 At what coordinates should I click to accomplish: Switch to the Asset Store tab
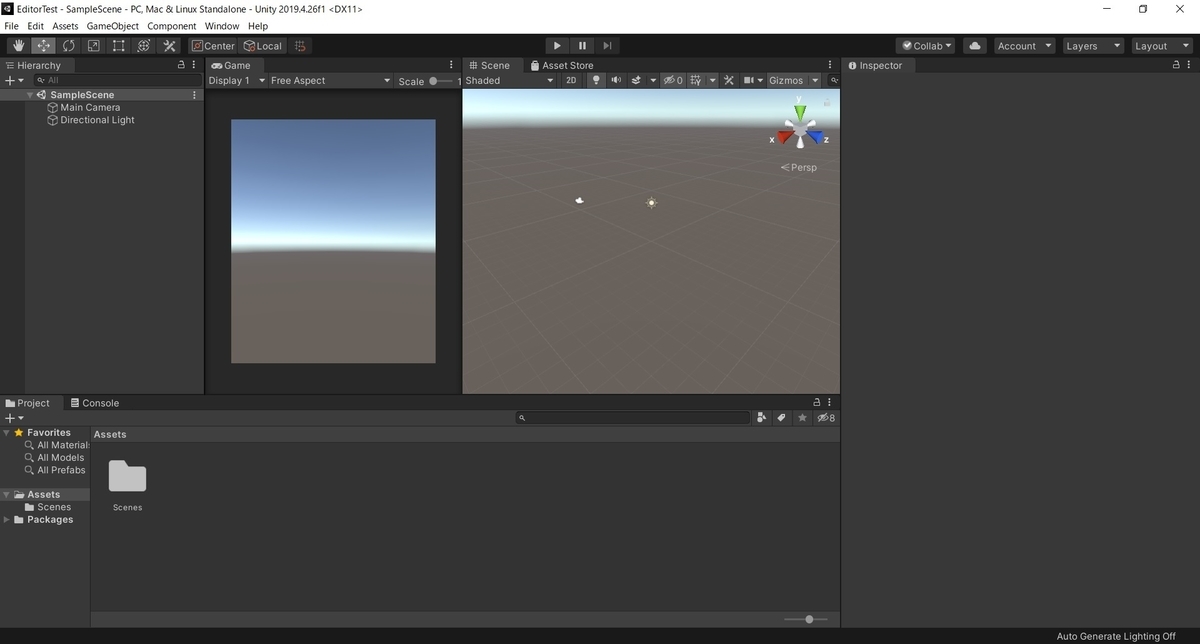point(561,65)
